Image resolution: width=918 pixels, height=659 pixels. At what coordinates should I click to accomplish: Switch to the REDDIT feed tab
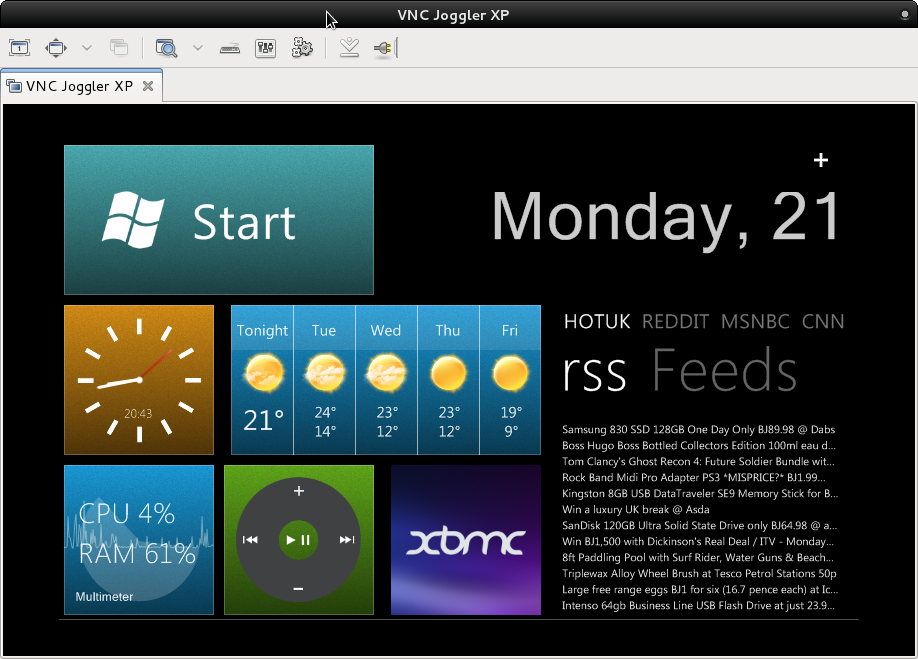tap(676, 321)
